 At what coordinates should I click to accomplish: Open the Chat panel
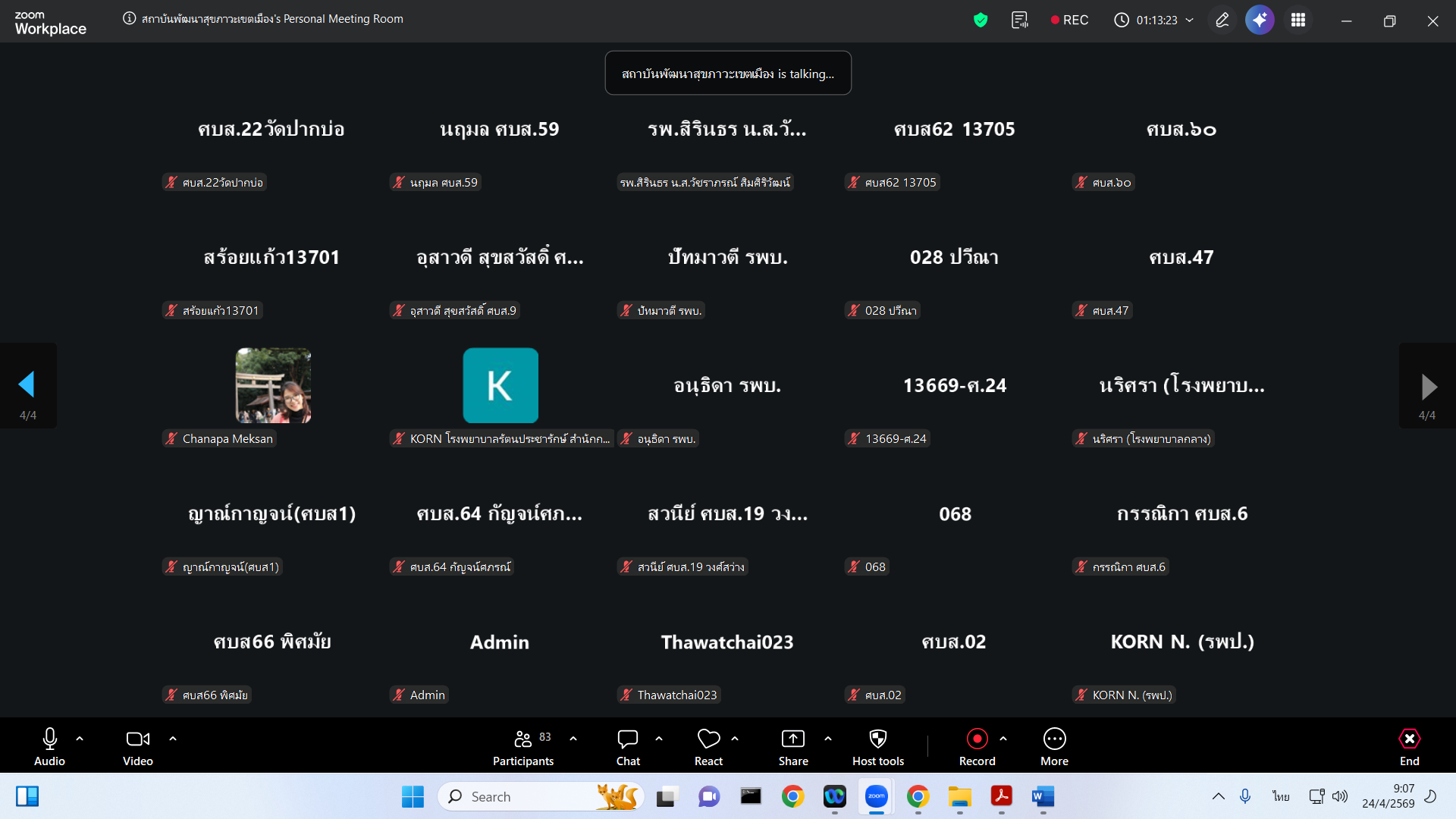click(x=628, y=747)
